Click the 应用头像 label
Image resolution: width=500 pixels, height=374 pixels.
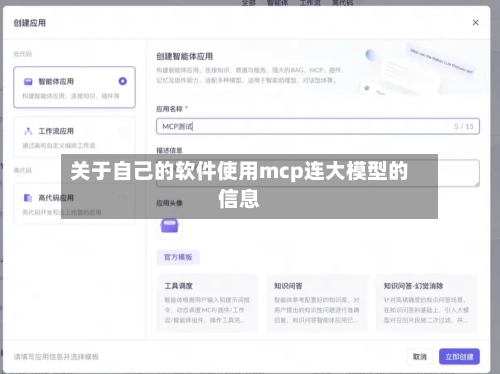click(x=169, y=203)
